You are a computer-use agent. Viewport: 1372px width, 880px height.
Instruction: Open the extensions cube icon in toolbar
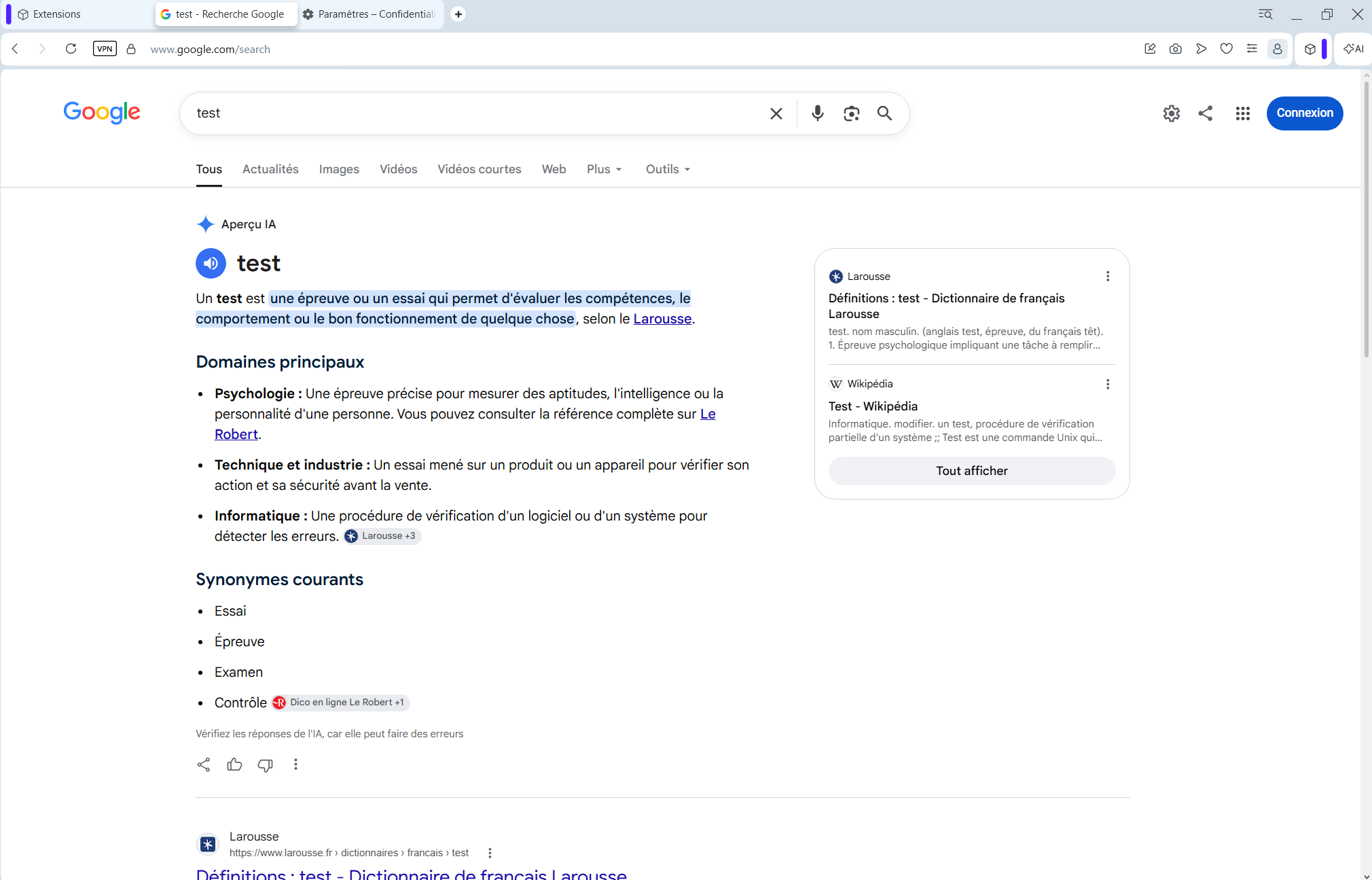click(x=1310, y=49)
